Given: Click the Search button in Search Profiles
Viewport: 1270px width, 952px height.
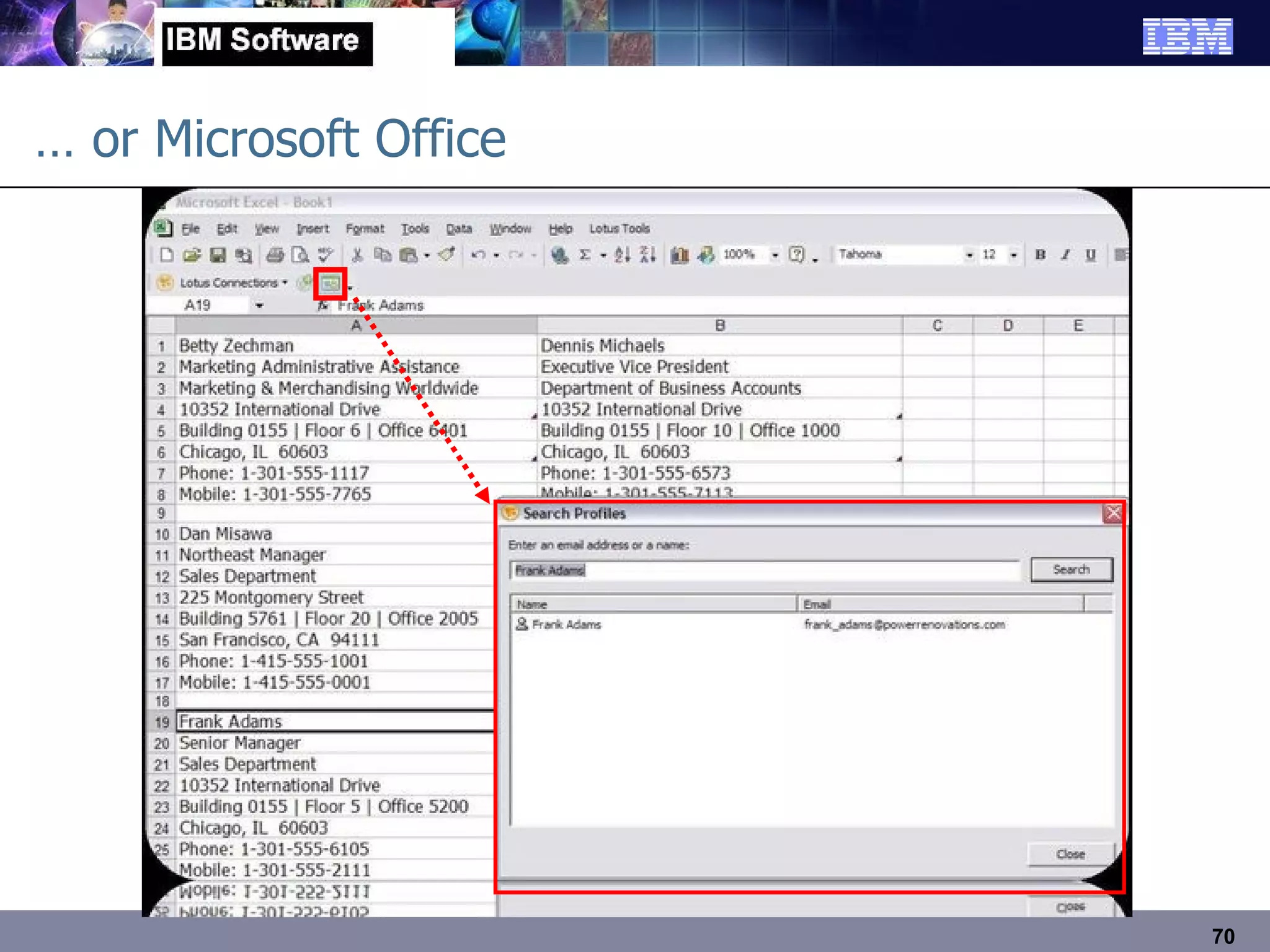Looking at the screenshot, I should coord(1071,570).
